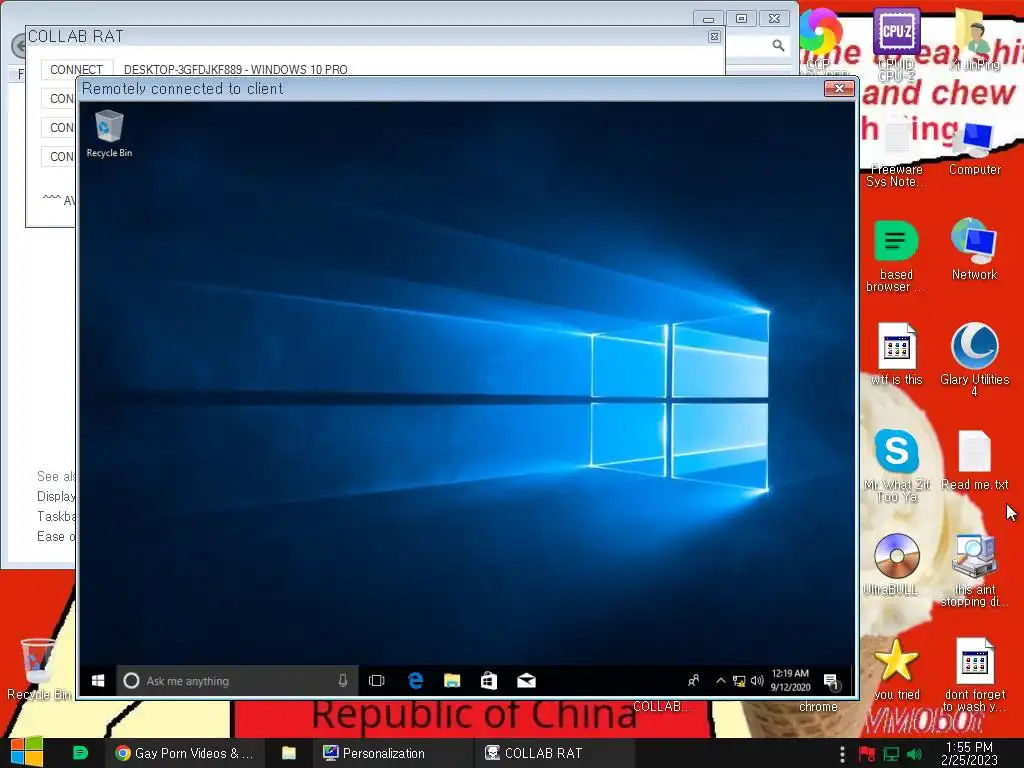
Task: Open the 'you tried' star icon
Action: point(896,670)
